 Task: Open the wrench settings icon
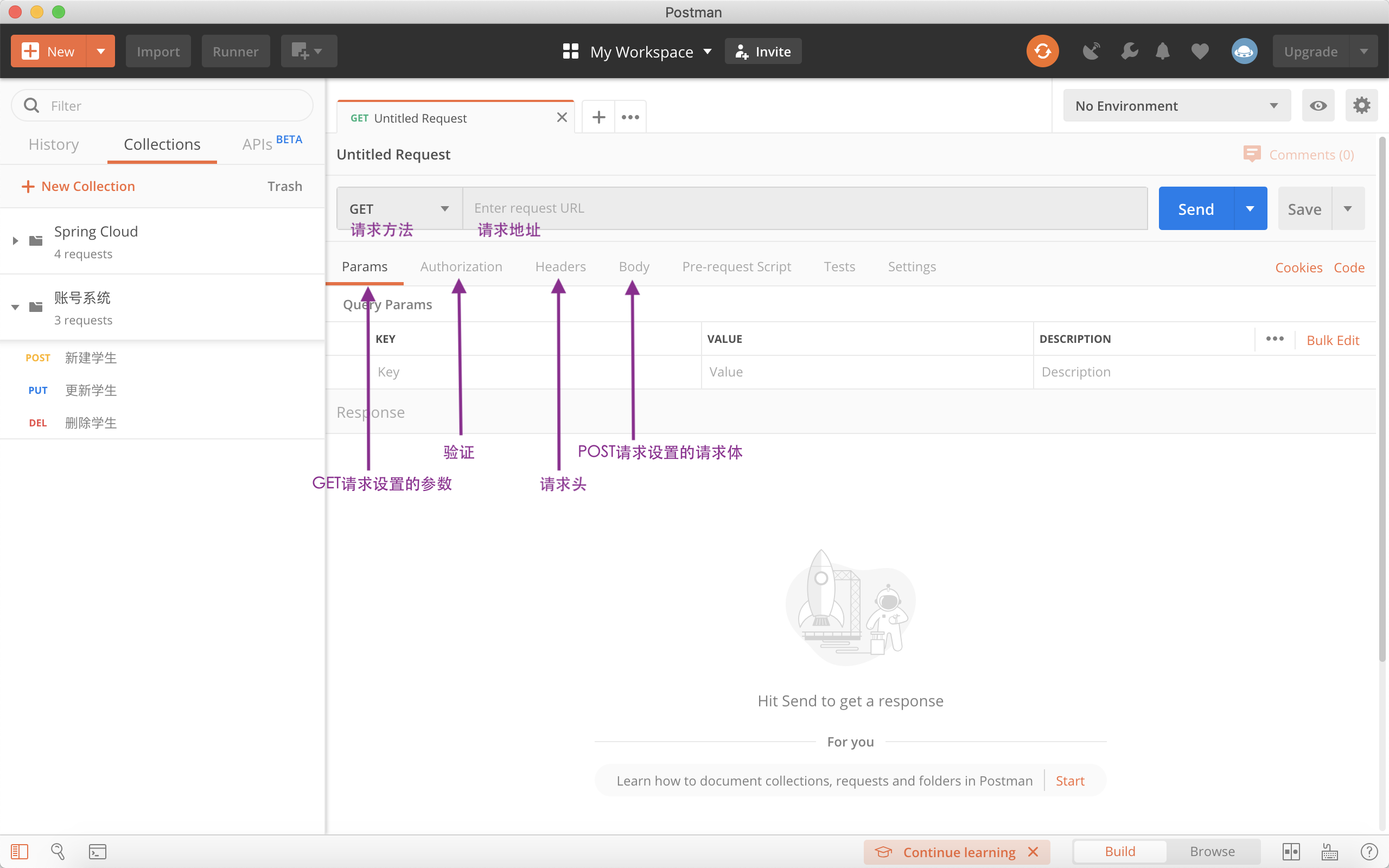click(1129, 51)
